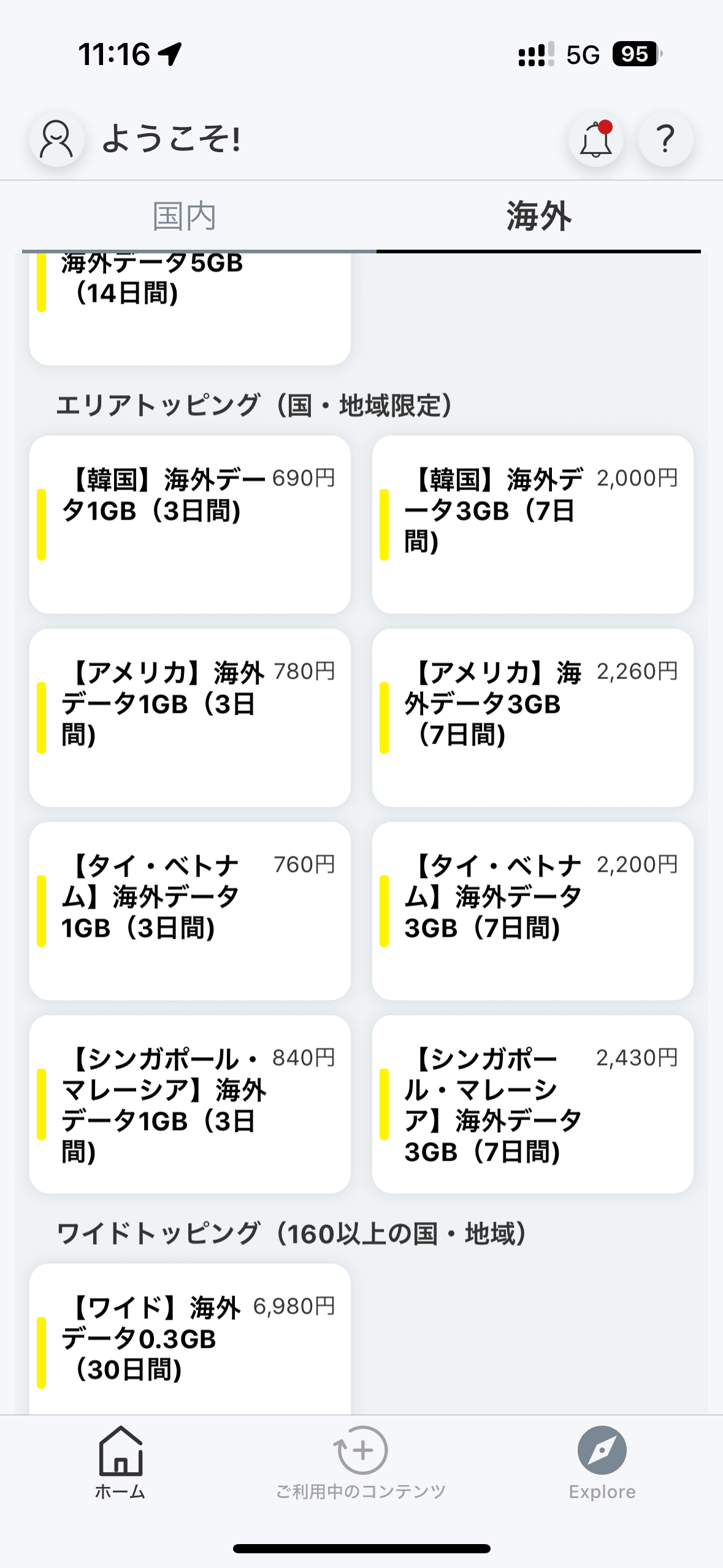
Task: Choose 韓国 3GB 7日間 2,000円 plan
Action: click(532, 525)
